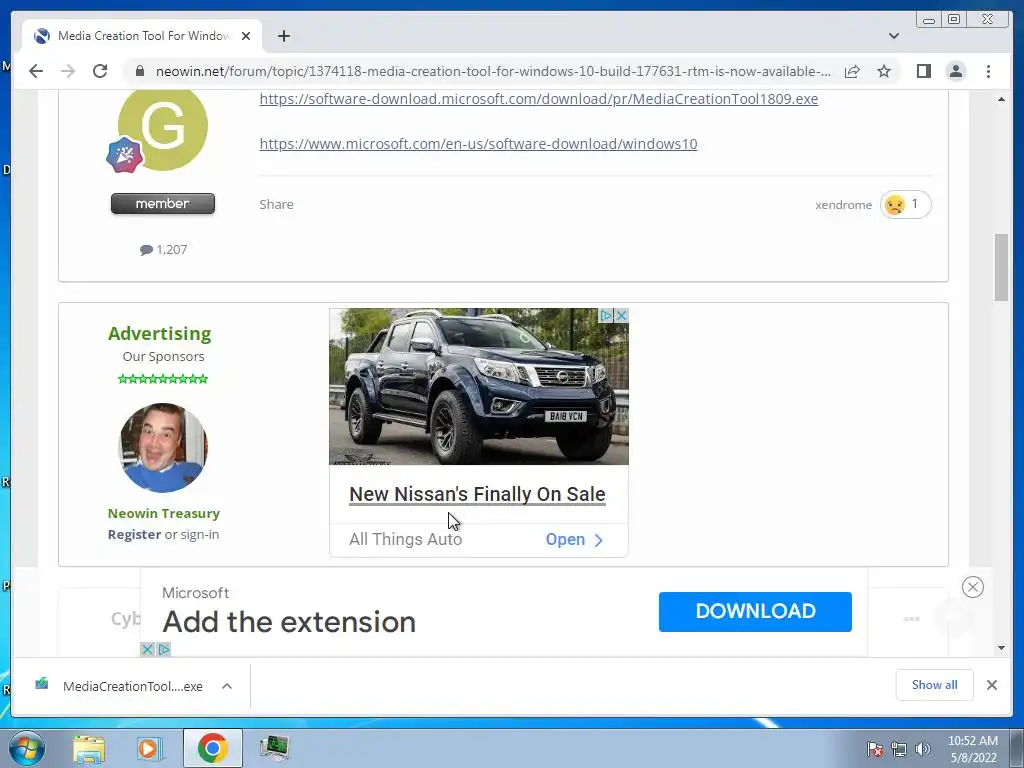1024x768 pixels.
Task: Click New Nissan's Finally On Sale headline
Action: coord(477,494)
